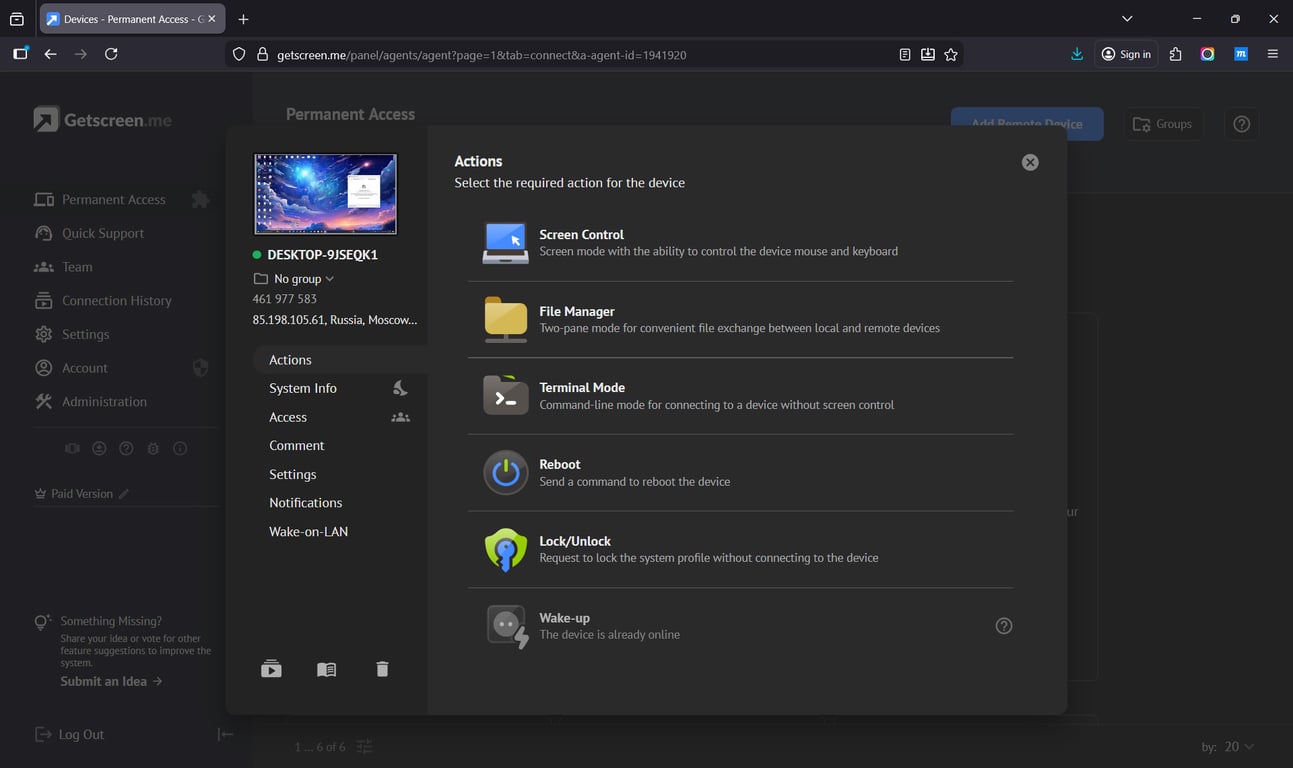Collapse the left sidebar panel

point(226,734)
